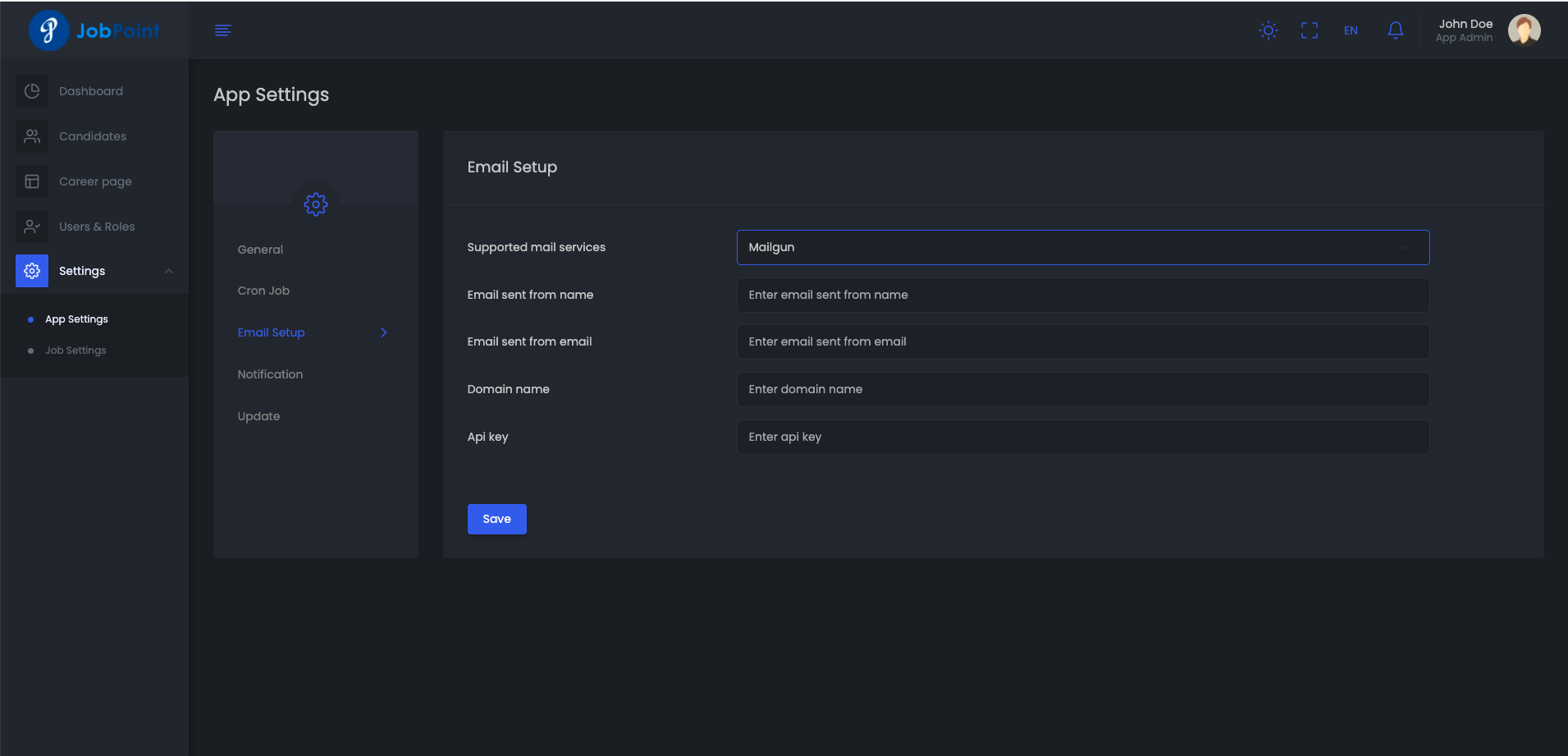The height and width of the screenshot is (756, 1568).
Task: Open the notifications bell
Action: click(x=1395, y=30)
